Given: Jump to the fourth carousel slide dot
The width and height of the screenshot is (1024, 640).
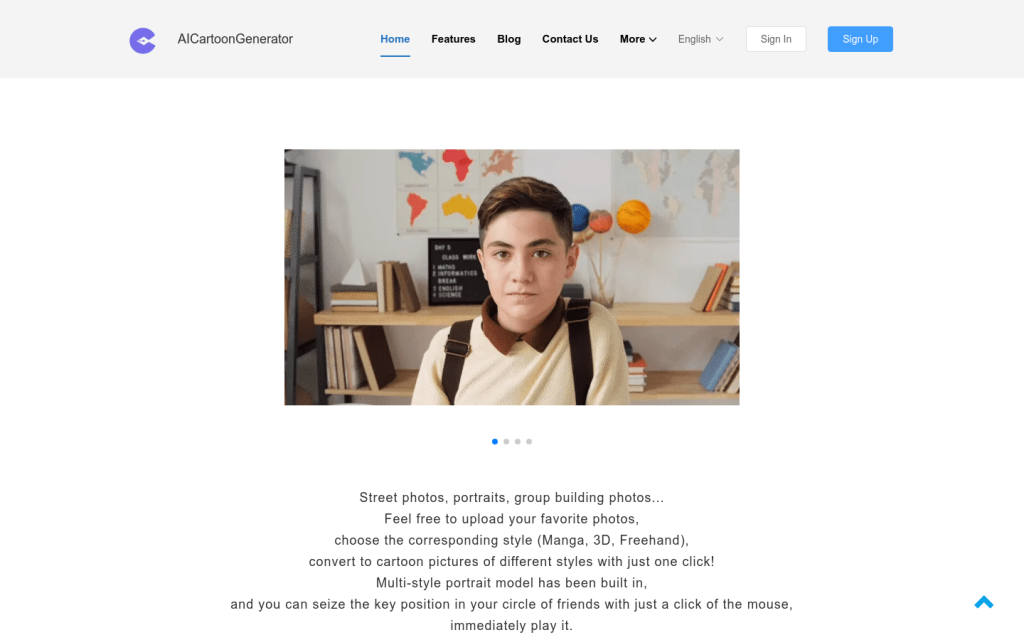Looking at the screenshot, I should click(x=529, y=441).
